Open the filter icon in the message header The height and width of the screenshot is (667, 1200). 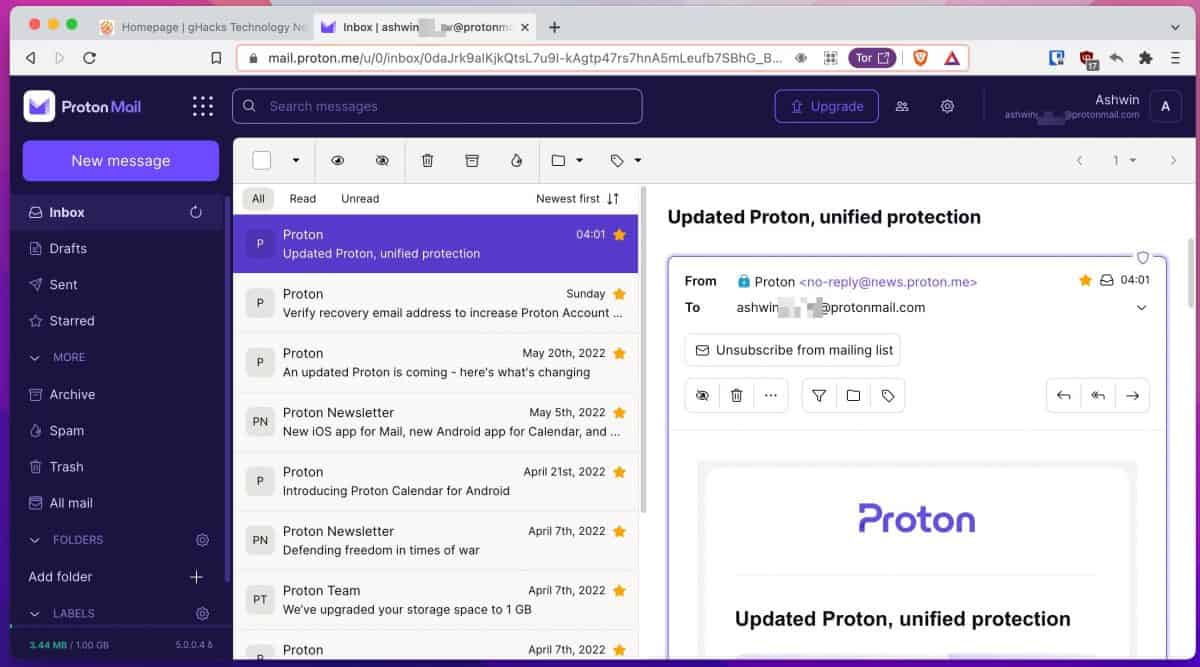818,395
